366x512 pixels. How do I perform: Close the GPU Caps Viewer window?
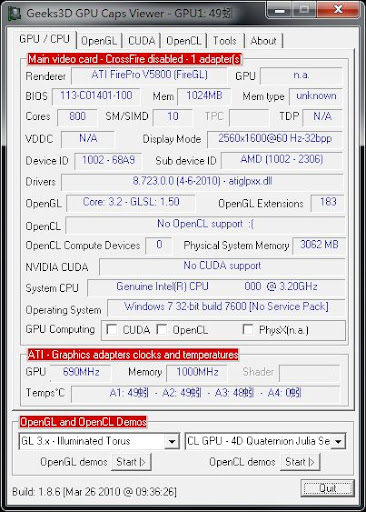coord(338,10)
